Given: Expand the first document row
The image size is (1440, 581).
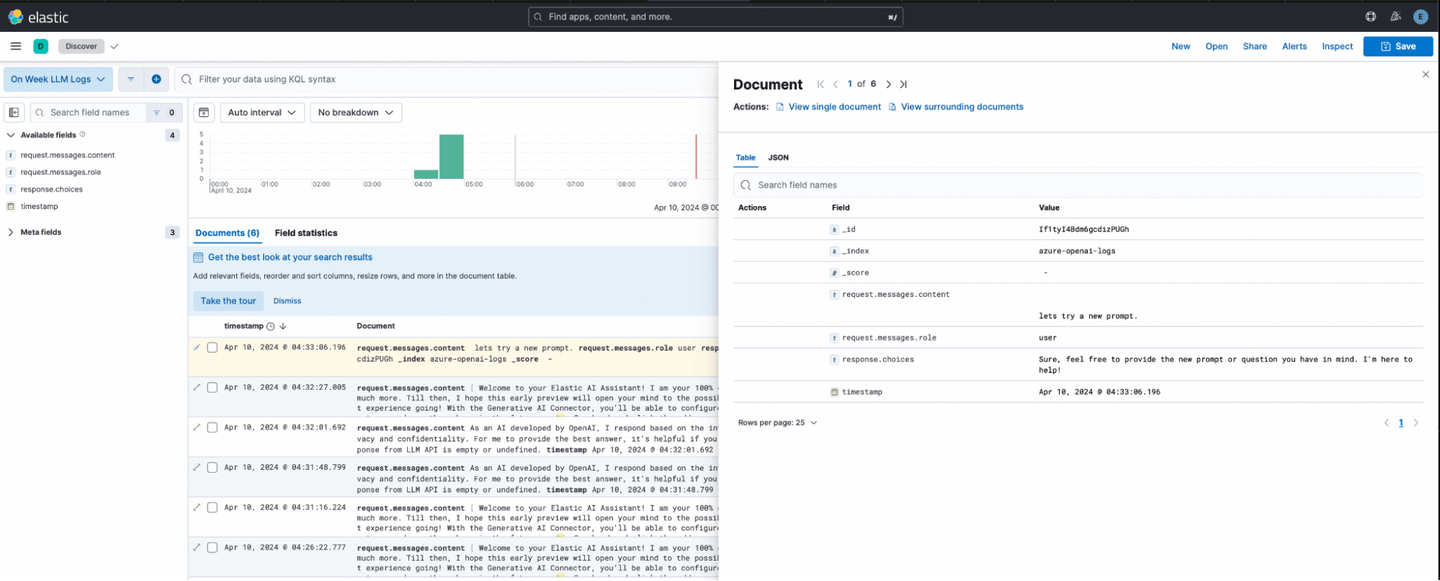Looking at the screenshot, I should (197, 348).
